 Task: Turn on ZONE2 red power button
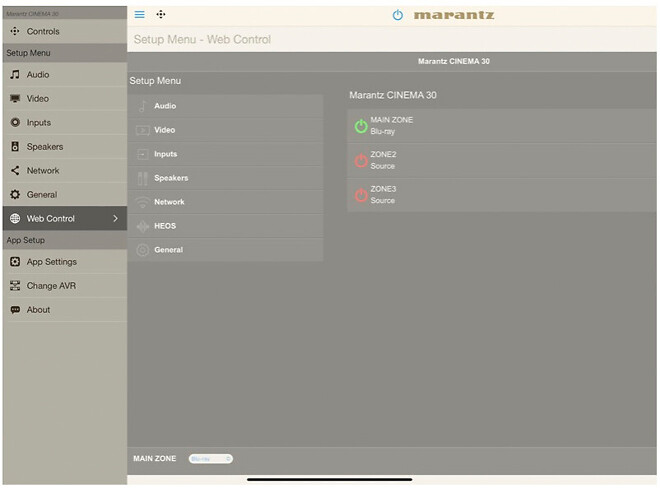(361, 160)
